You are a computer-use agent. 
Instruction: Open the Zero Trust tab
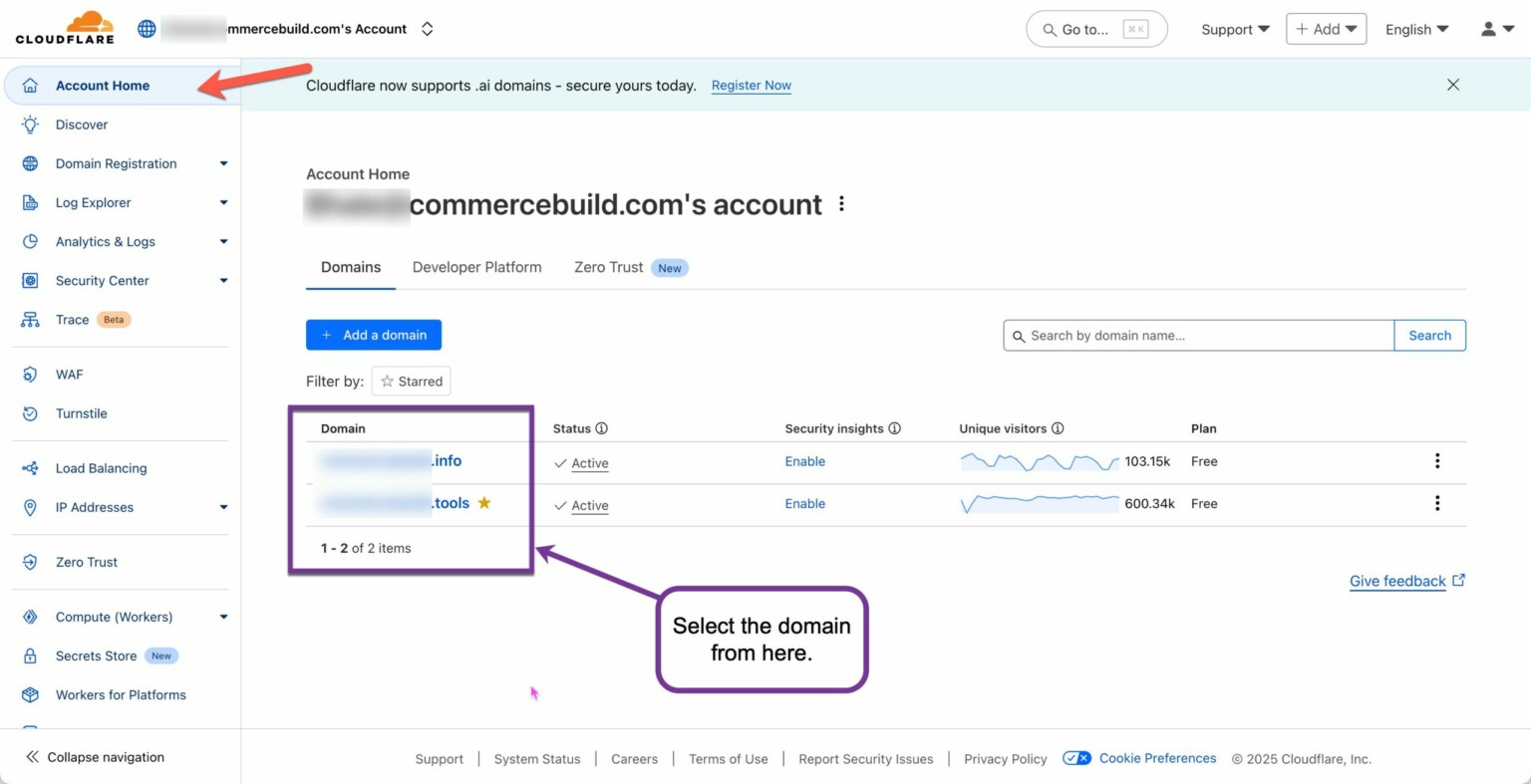(x=608, y=267)
